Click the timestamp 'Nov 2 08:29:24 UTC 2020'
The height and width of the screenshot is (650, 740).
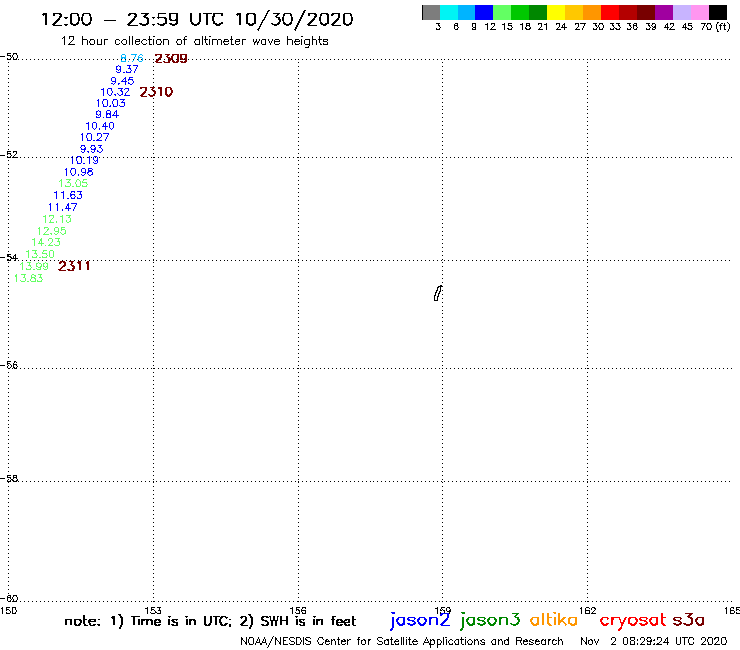click(654, 641)
